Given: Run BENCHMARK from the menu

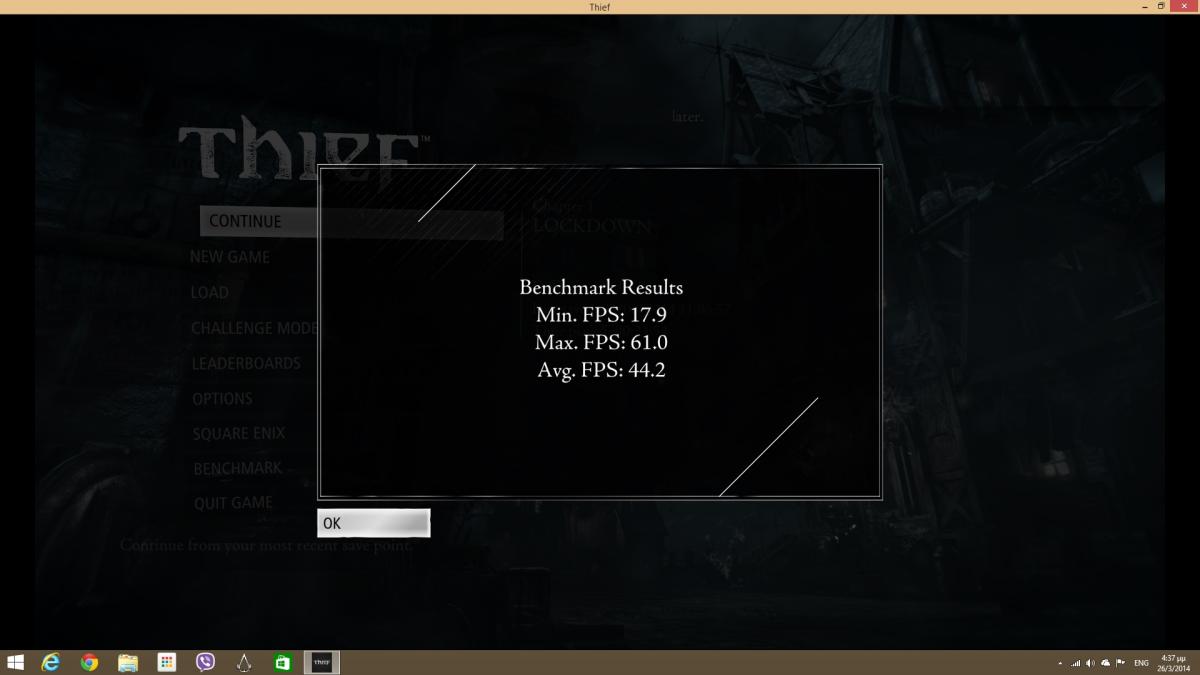Looking at the screenshot, I should click(238, 468).
